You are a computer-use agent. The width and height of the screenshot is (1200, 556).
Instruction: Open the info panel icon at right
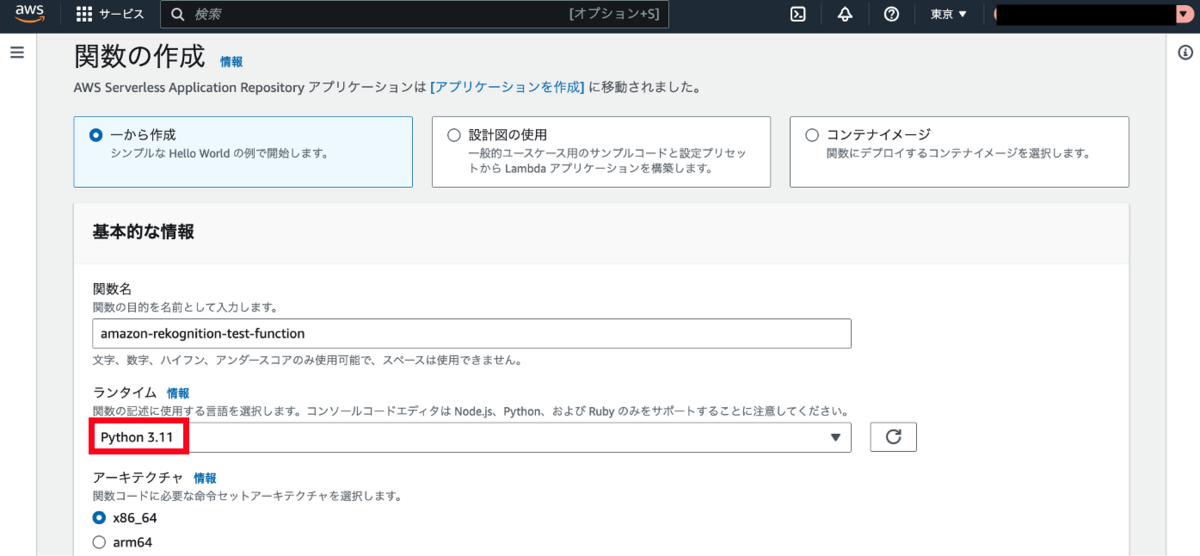click(1185, 53)
